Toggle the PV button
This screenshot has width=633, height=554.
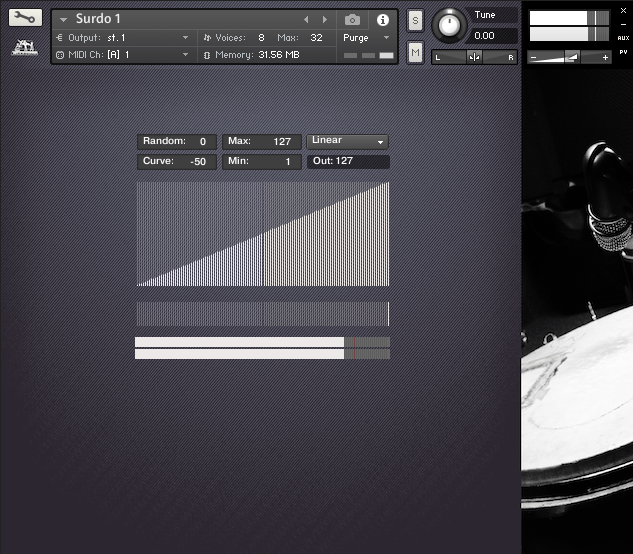[623, 52]
